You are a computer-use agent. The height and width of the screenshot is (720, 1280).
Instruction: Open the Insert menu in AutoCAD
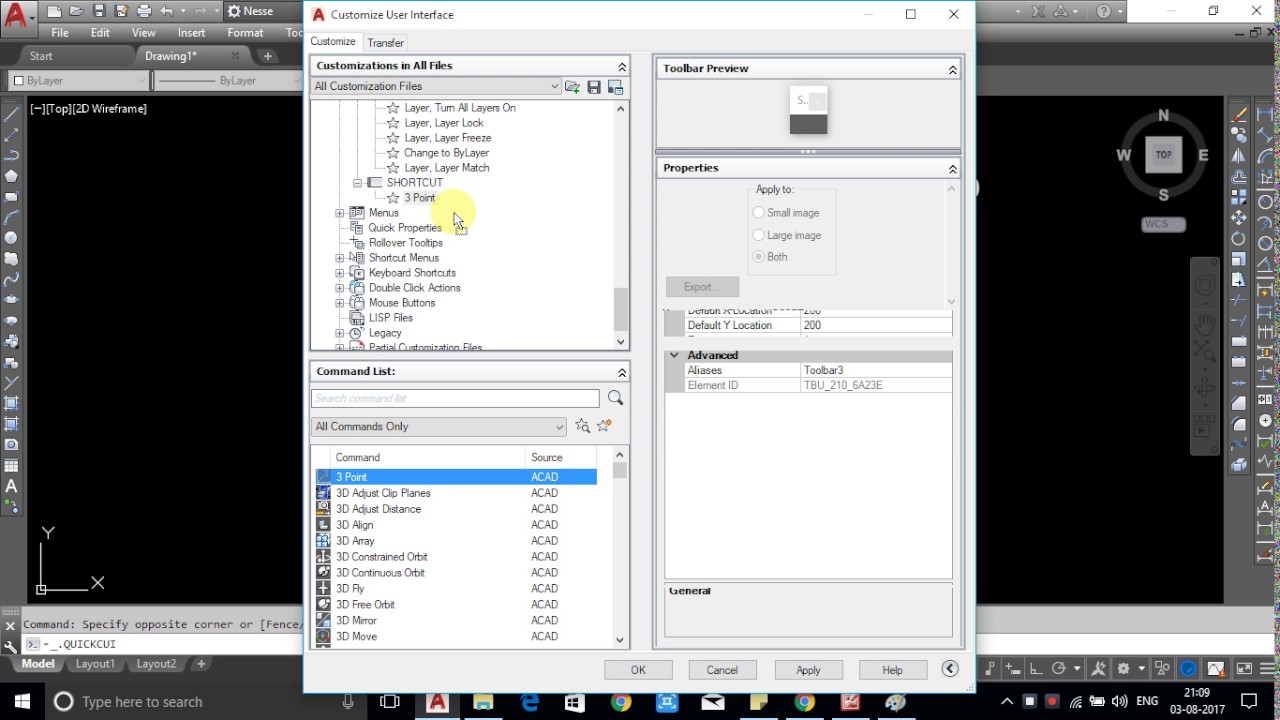coord(191,33)
